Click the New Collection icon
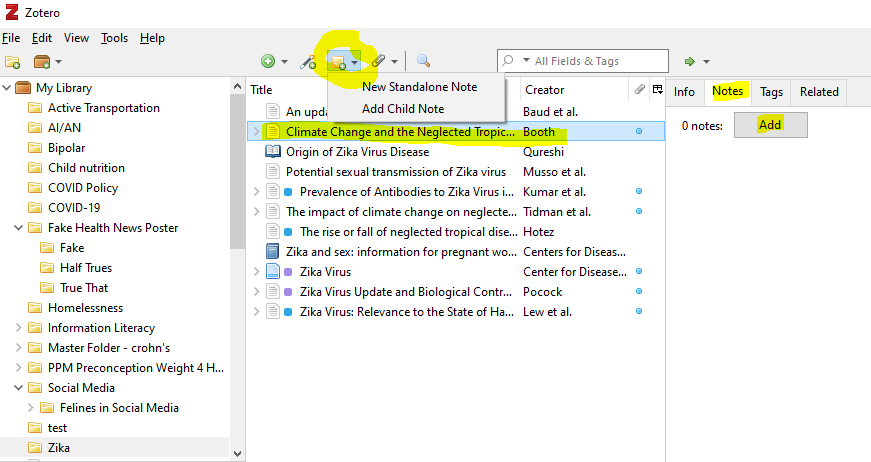Screen dimensions: 871x462 (x=12, y=62)
